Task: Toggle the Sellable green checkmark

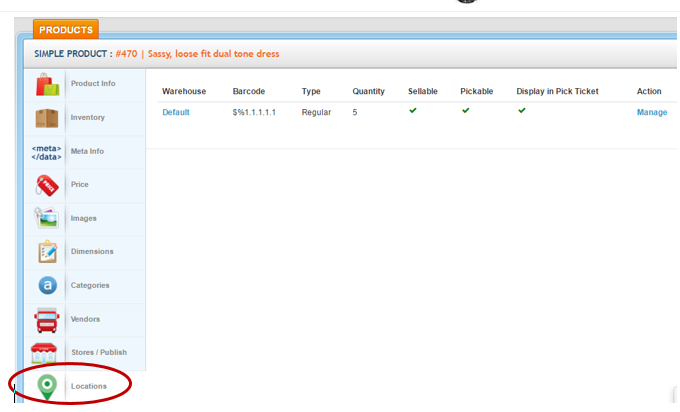Action: click(x=413, y=111)
